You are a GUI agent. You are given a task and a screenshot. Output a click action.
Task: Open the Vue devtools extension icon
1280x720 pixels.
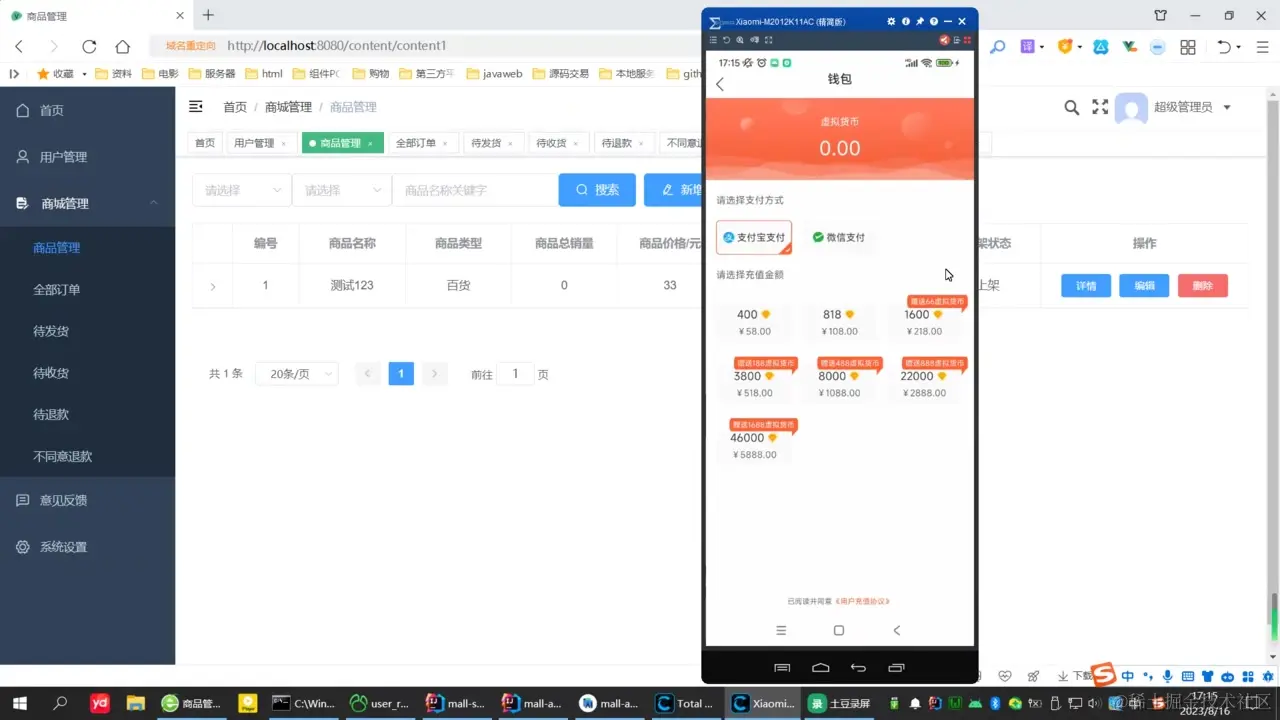click(x=1130, y=46)
